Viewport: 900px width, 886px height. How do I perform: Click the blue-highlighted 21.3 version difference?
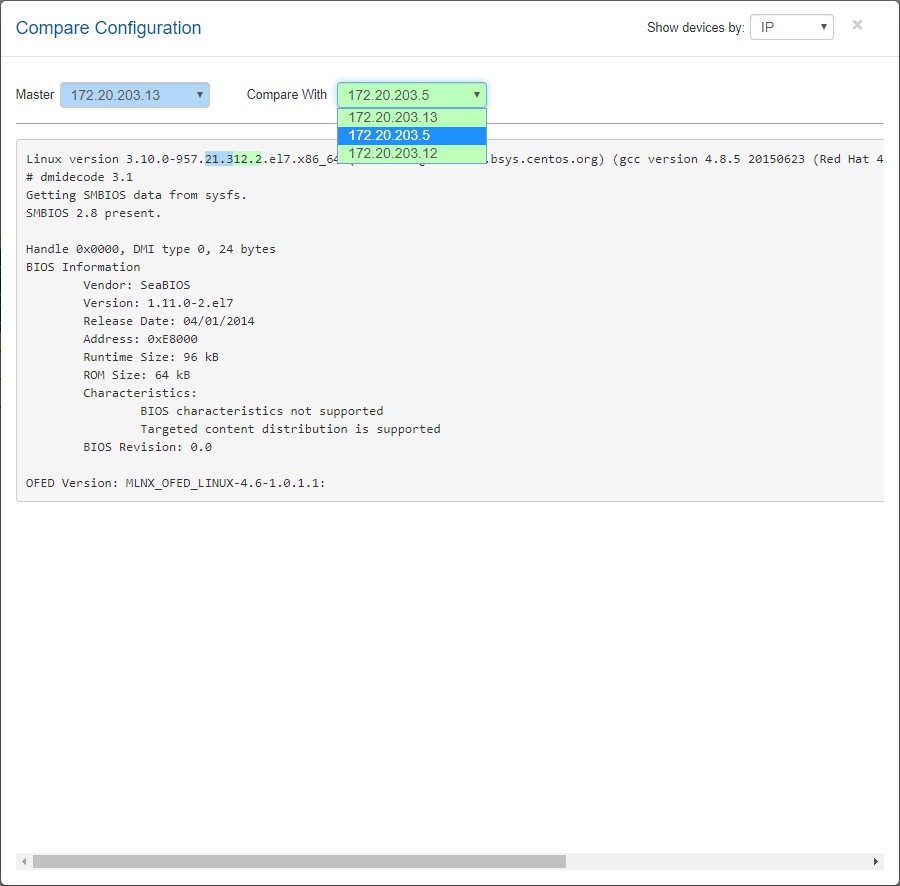pos(218,159)
